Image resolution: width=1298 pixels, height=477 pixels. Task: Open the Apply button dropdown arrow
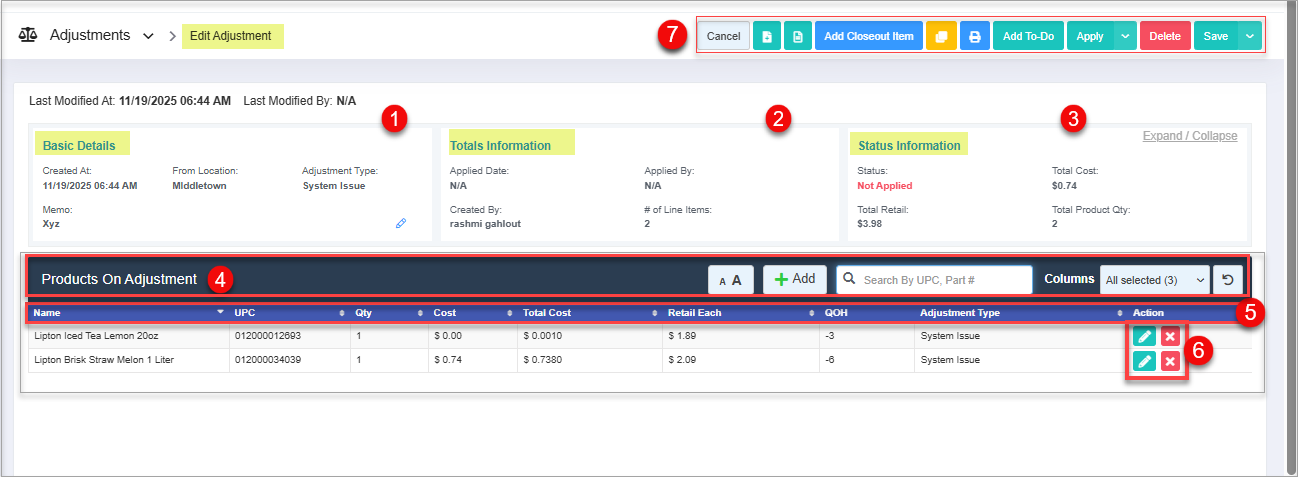click(1125, 36)
